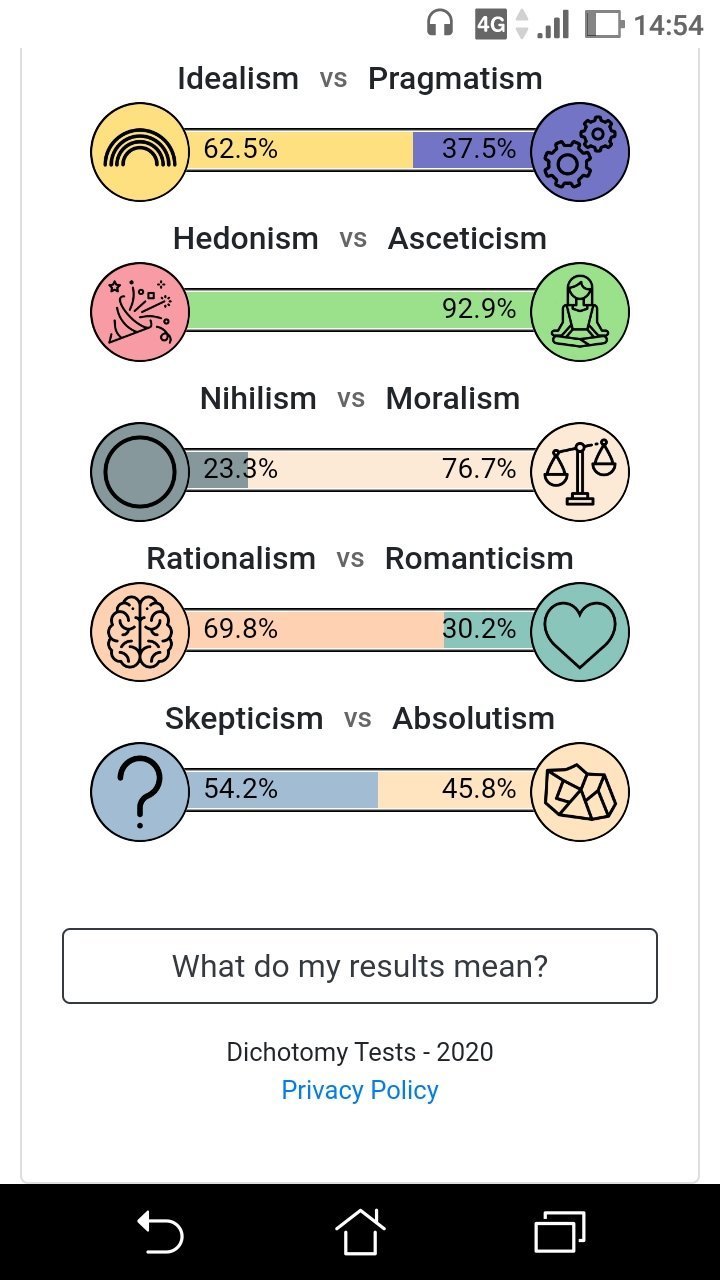Viewport: 720px width, 1280px height.
Task: Tap the Skepticism question mark icon
Action: click(x=140, y=791)
